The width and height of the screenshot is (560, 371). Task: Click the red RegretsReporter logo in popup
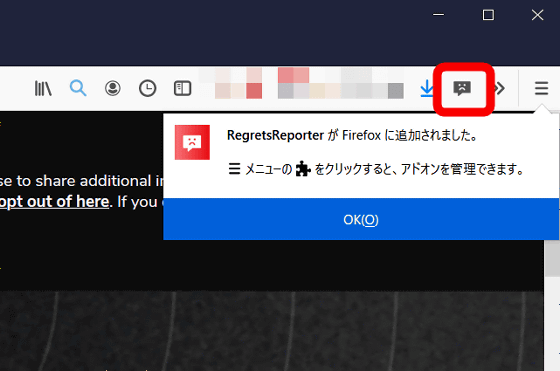[x=192, y=142]
